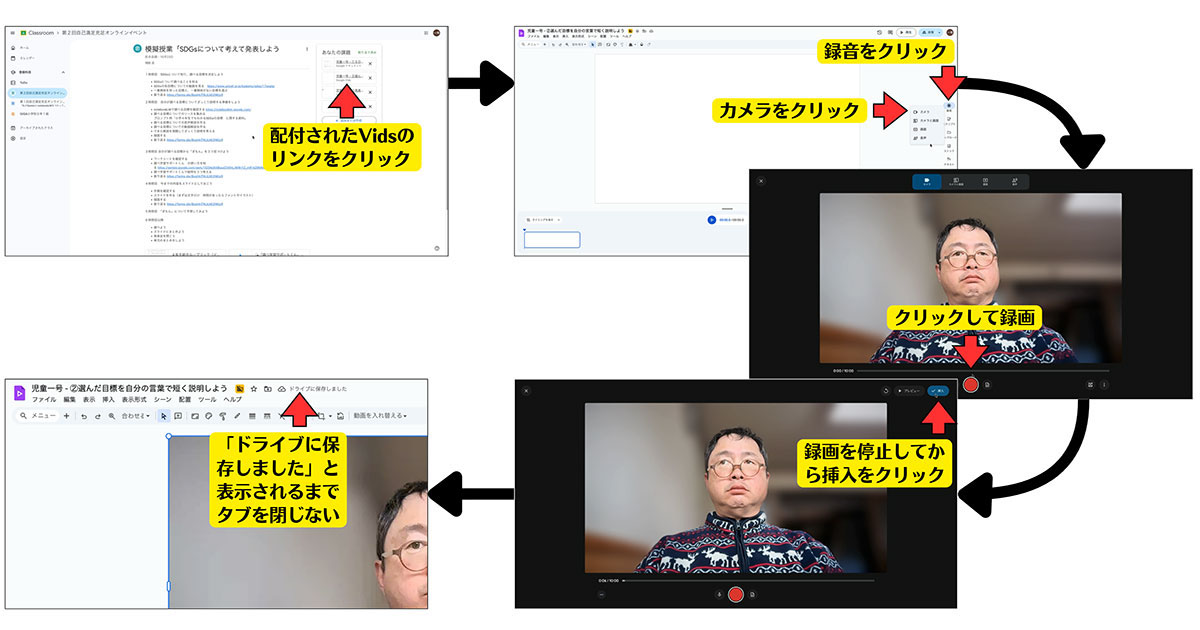Click the undo arrow in the Vids toolbar

point(84,415)
